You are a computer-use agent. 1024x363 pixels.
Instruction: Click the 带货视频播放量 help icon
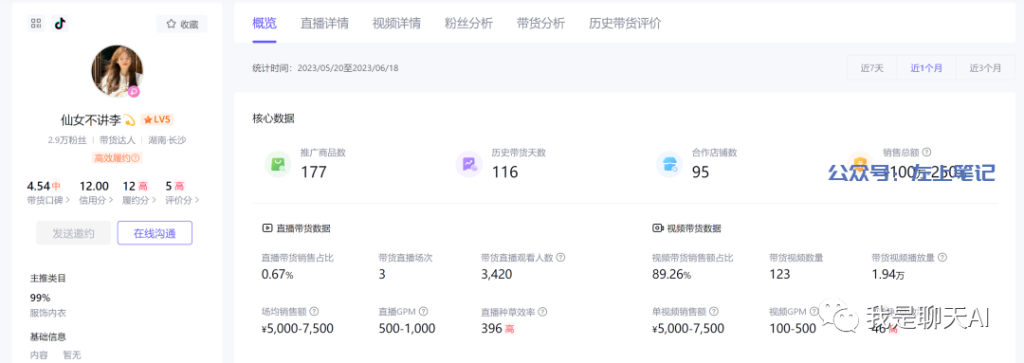pyautogui.click(x=942, y=258)
